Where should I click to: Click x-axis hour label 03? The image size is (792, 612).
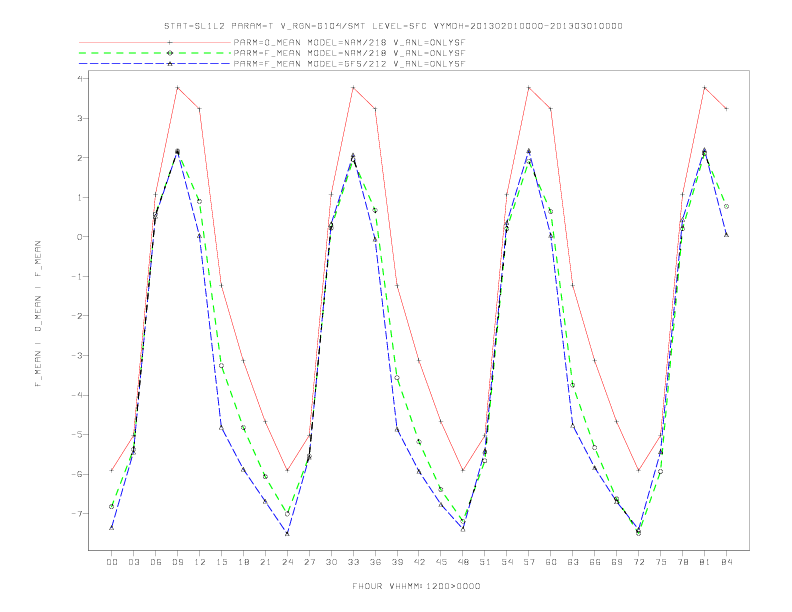(133, 562)
